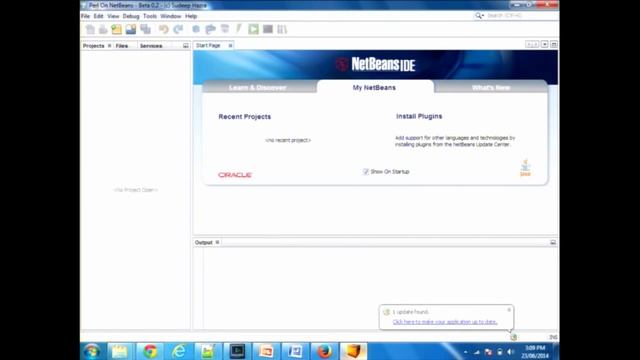Click the "1 update found" notification text
The height and width of the screenshot is (360, 640).
pyautogui.click(x=410, y=312)
